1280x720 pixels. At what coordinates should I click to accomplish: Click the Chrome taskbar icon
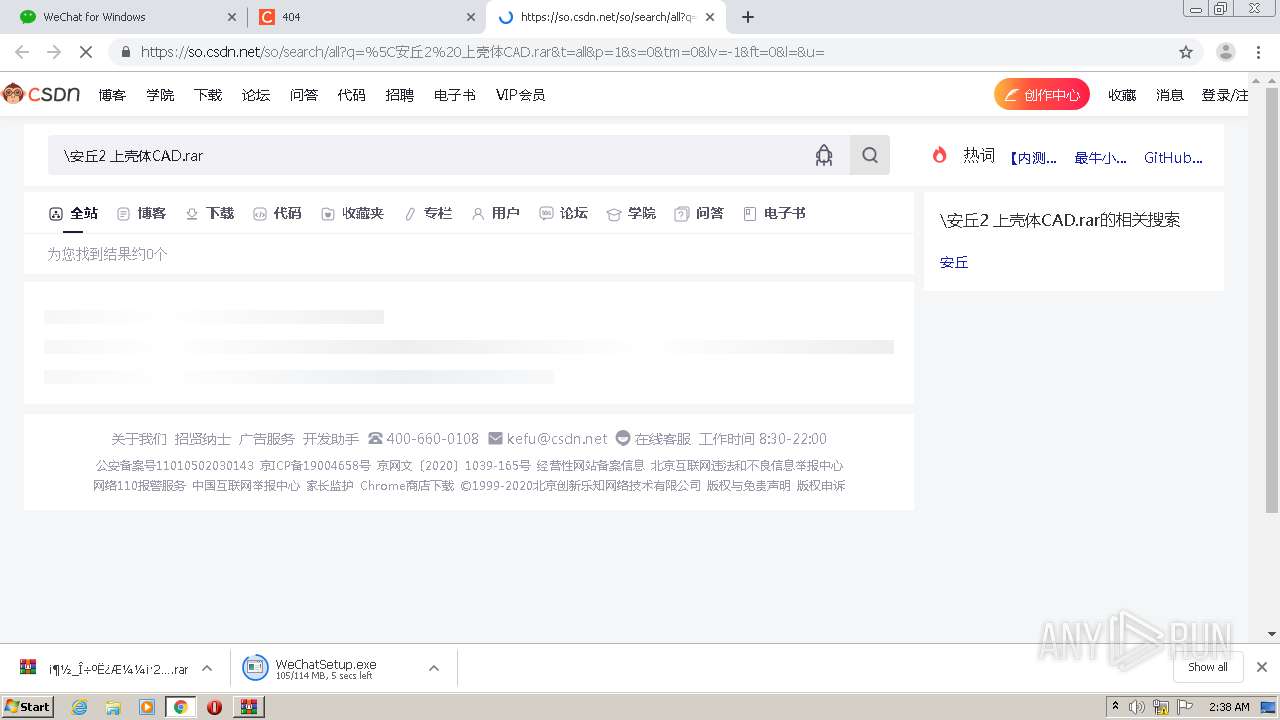[181, 707]
